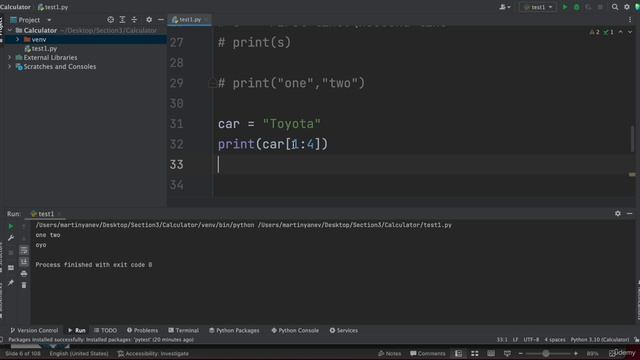640x360 pixels.
Task: Go to the next highlighted problem arrow
Action: [x=630, y=32]
